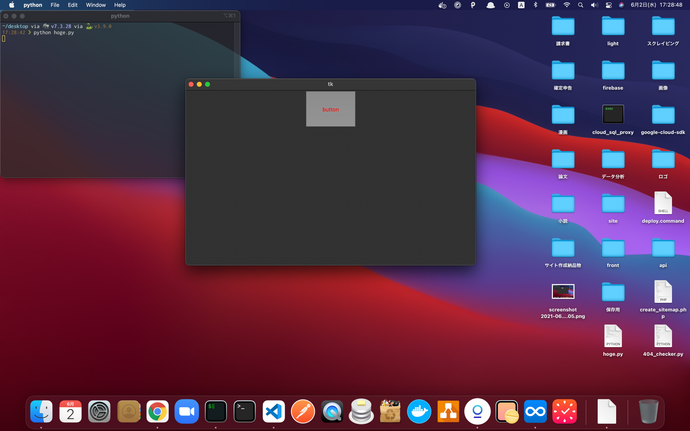690x431 pixels.
Task: Open the recycle box app in the Dock
Action: pyautogui.click(x=390, y=411)
